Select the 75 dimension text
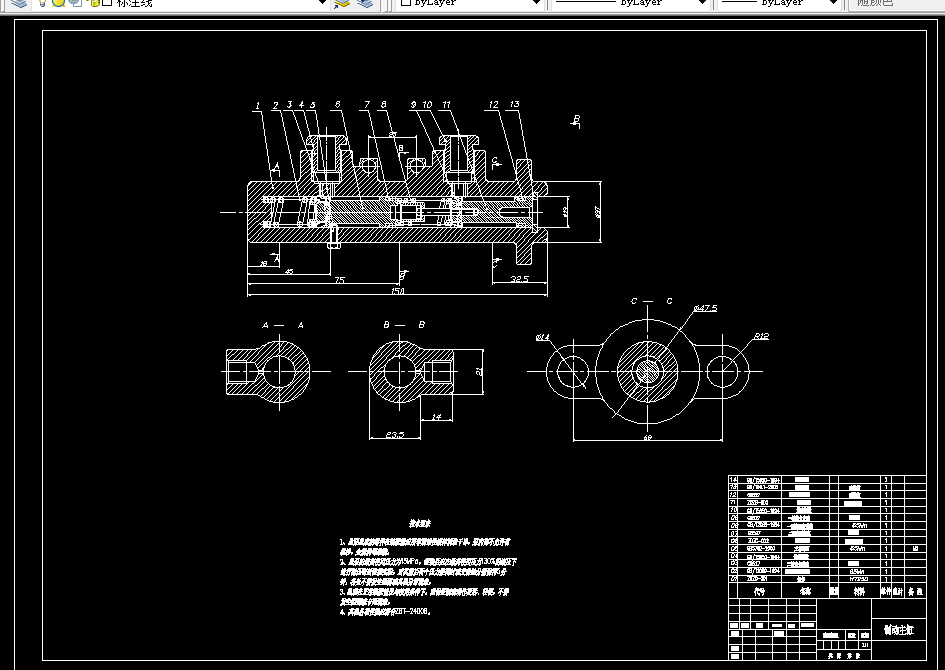Screen dimensions: 945x670 coord(339,280)
